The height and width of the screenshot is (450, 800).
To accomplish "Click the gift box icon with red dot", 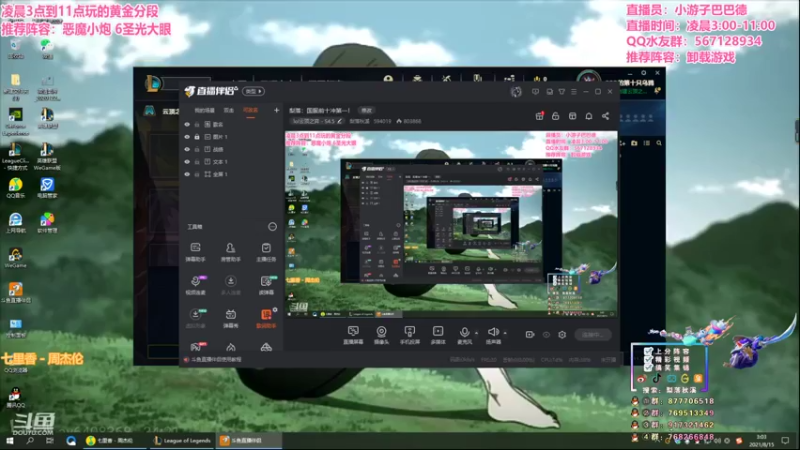I will pos(539,116).
